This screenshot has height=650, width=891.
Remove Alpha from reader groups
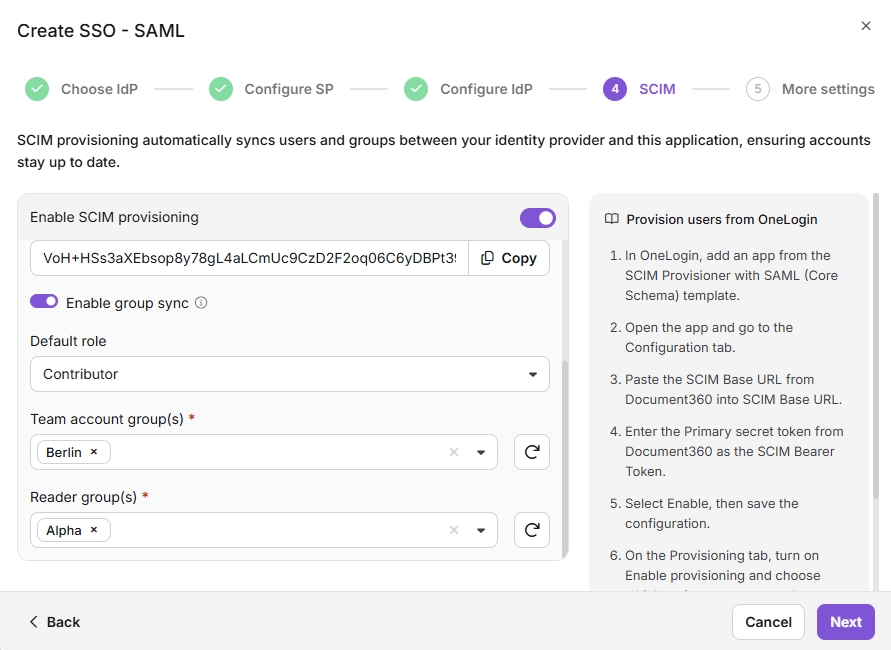[94, 530]
